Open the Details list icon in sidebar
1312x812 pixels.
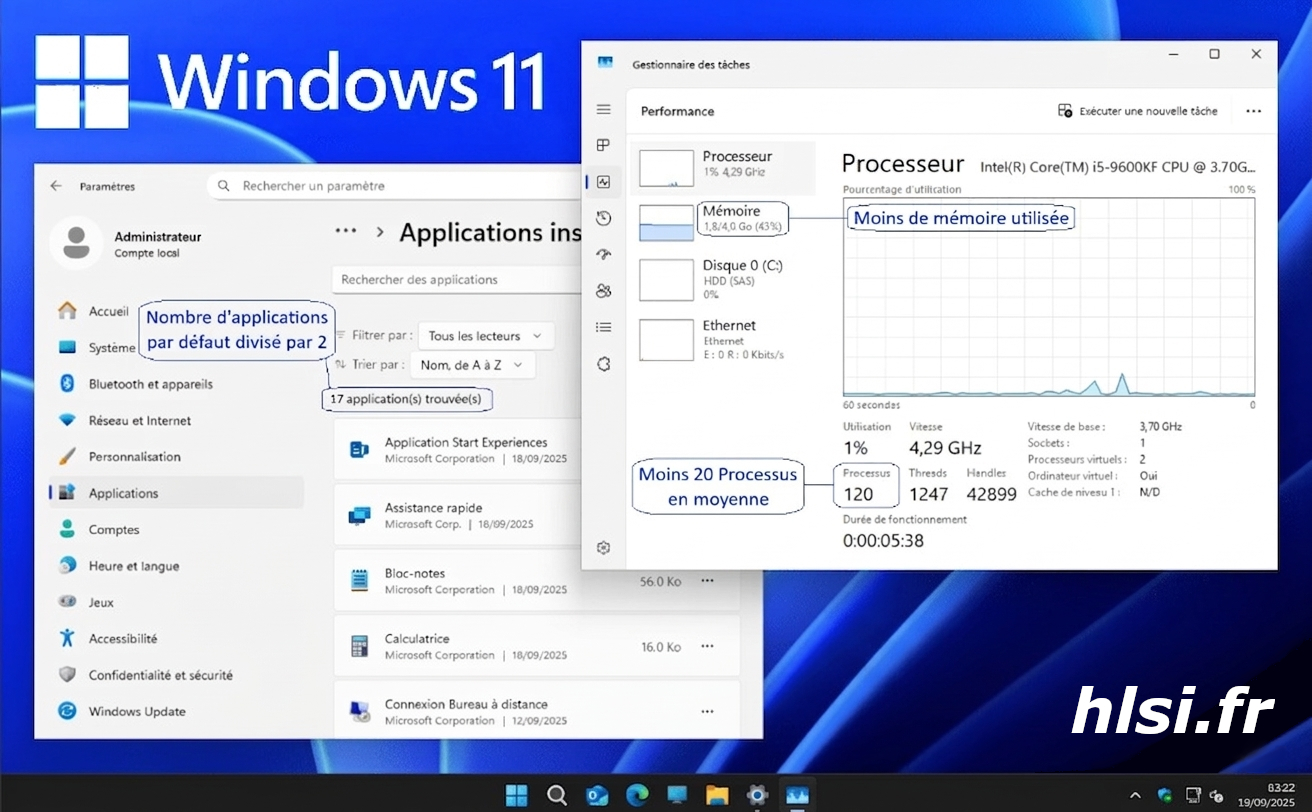603,327
